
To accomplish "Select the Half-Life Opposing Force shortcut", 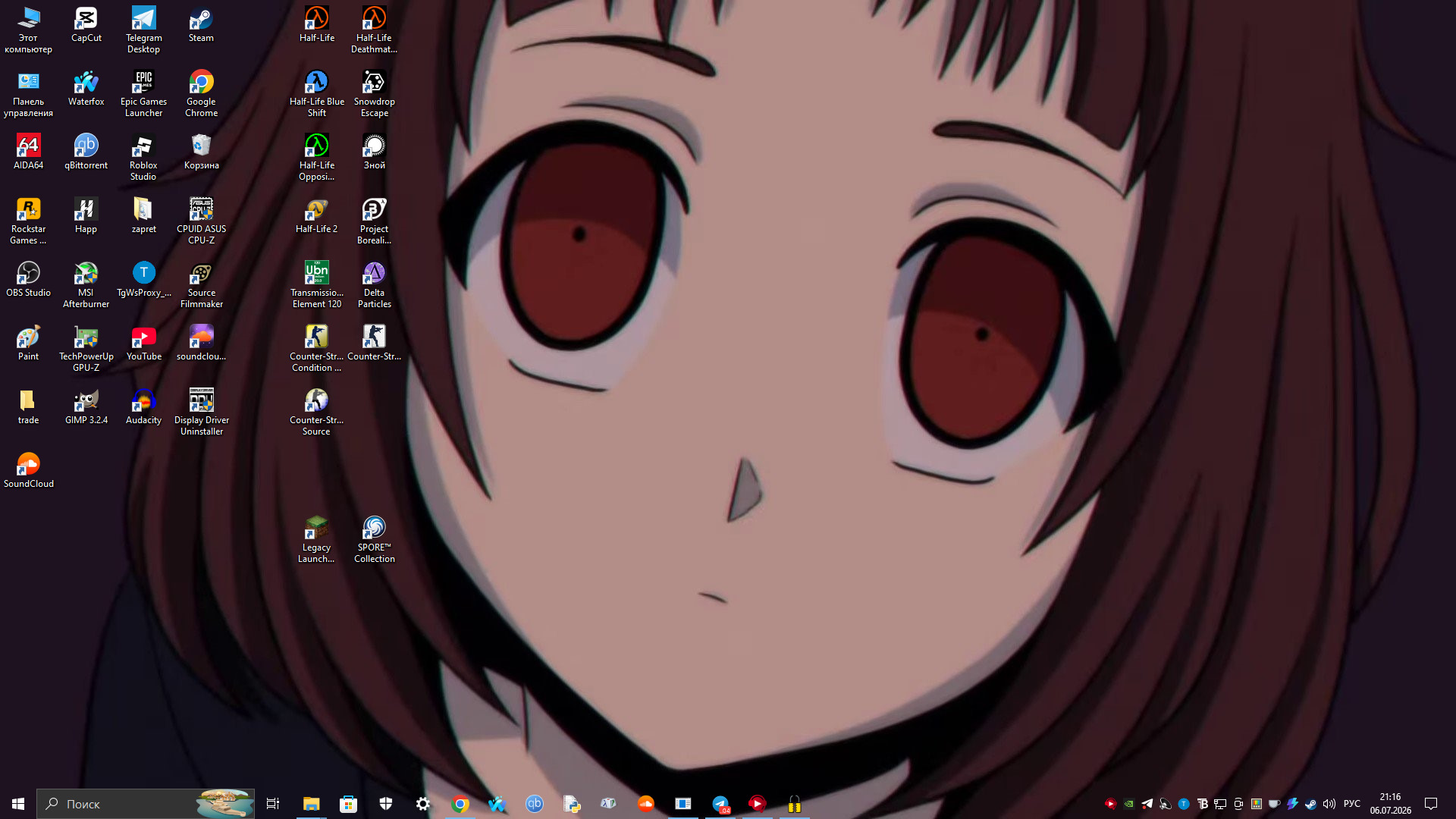I will click(316, 158).
